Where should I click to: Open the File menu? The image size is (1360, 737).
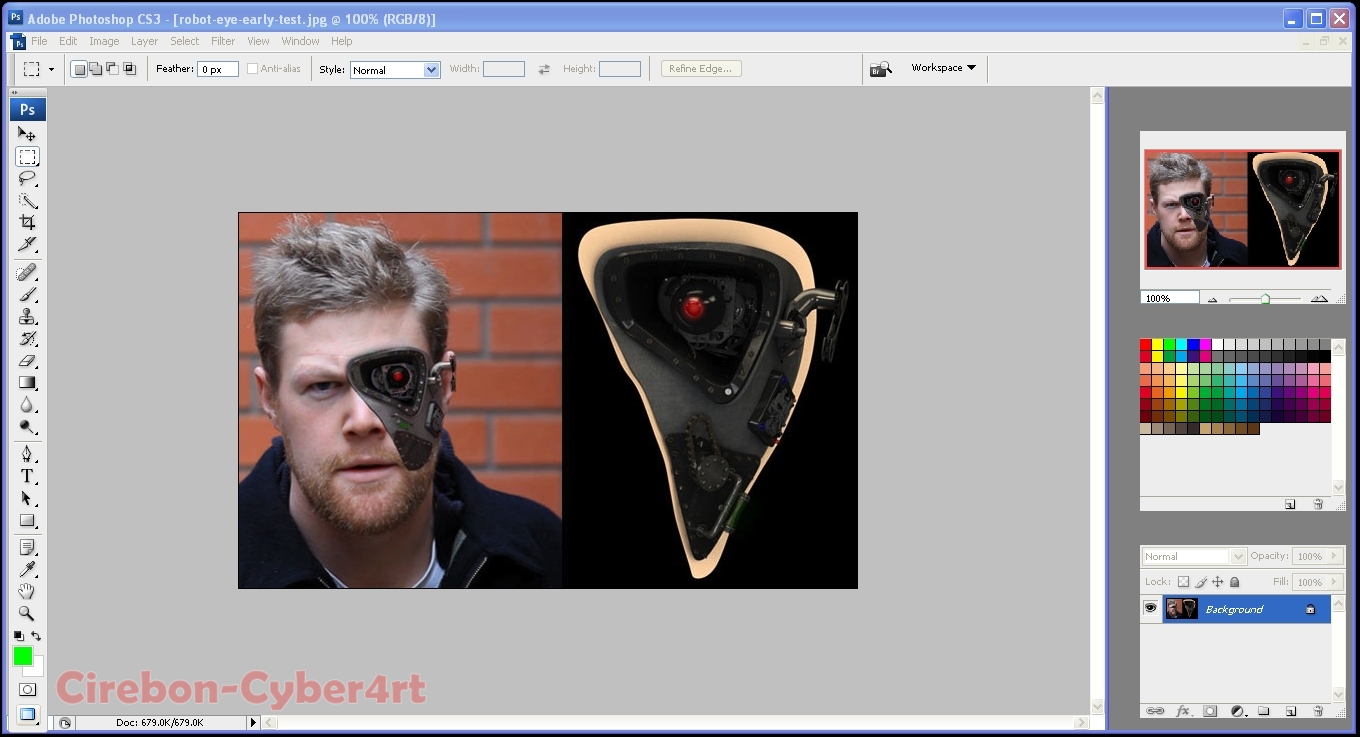click(39, 41)
